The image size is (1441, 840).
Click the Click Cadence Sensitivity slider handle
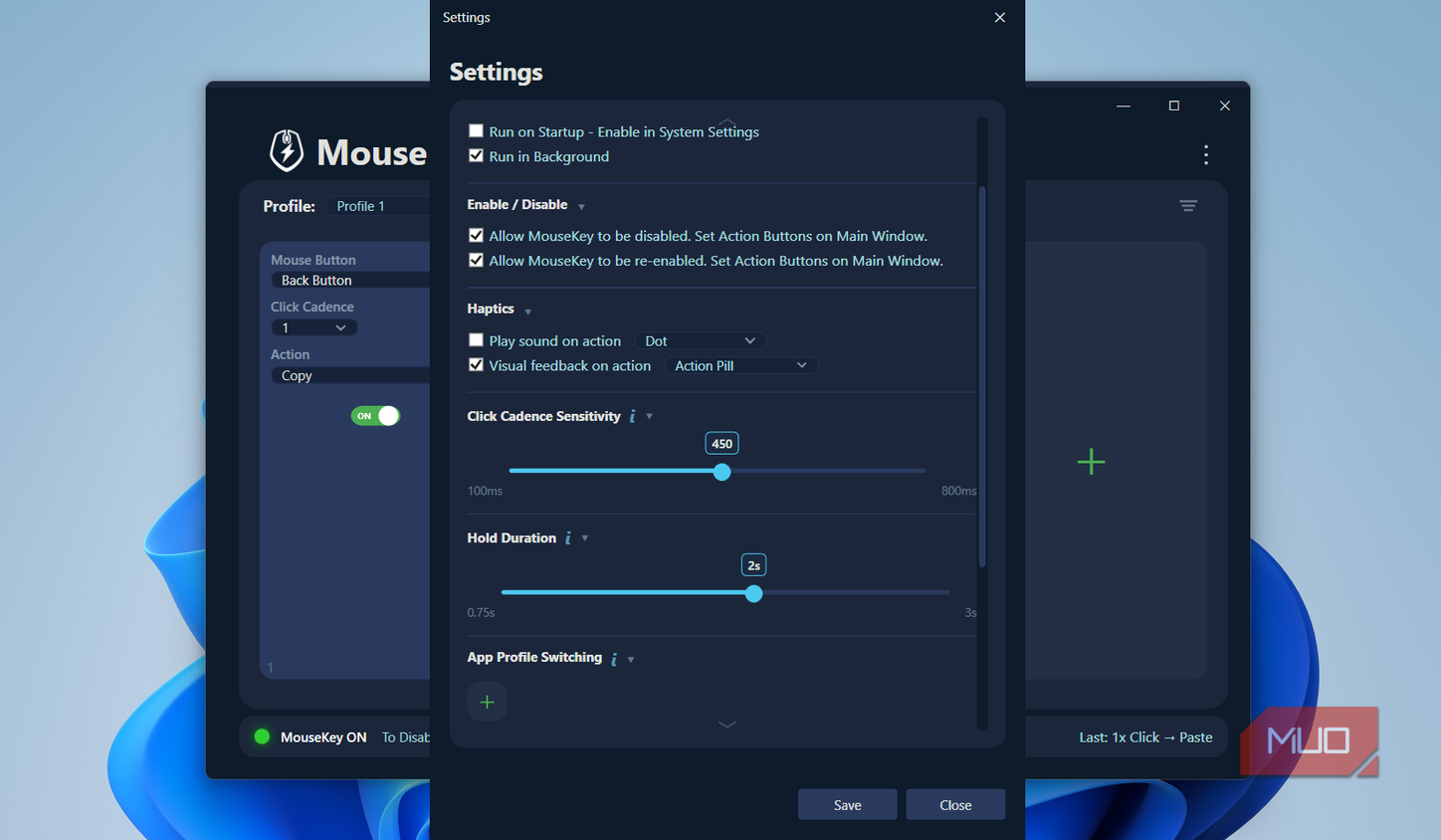point(722,472)
